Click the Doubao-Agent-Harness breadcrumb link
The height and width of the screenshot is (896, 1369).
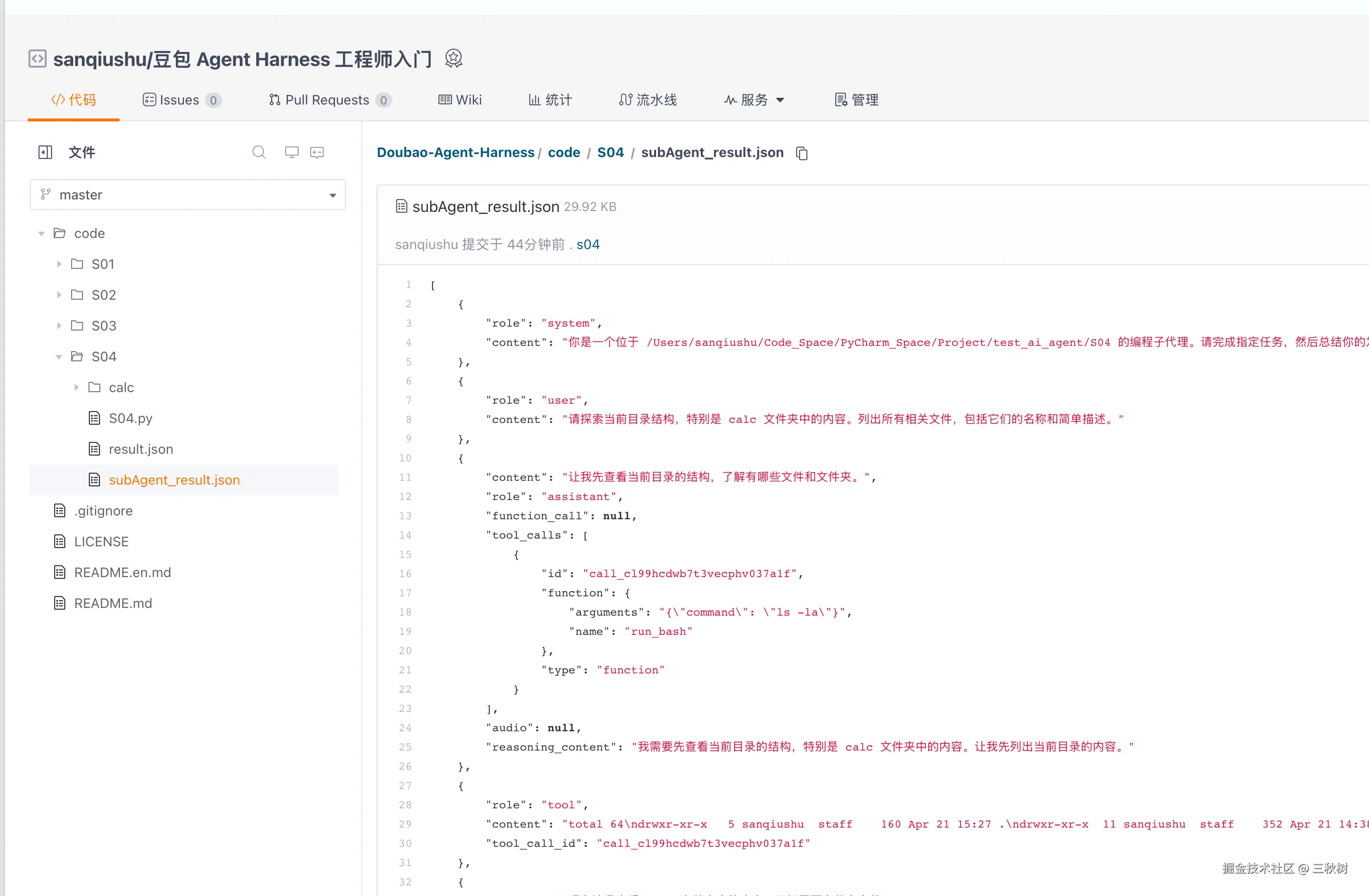click(x=455, y=152)
